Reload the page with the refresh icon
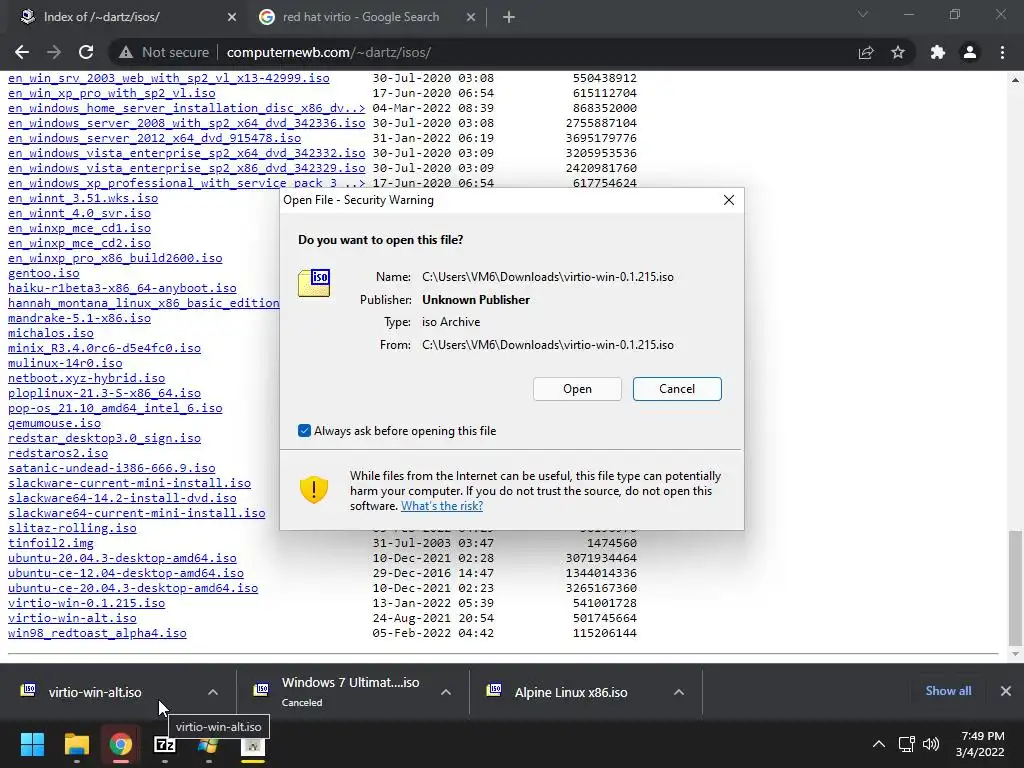 point(86,52)
